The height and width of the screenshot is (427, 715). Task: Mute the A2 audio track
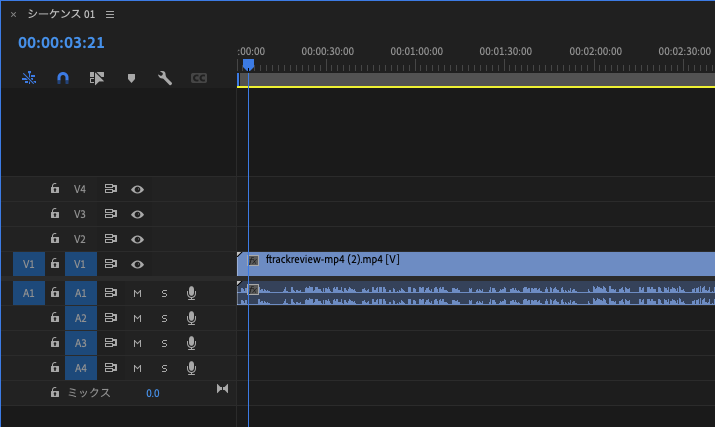click(137, 318)
